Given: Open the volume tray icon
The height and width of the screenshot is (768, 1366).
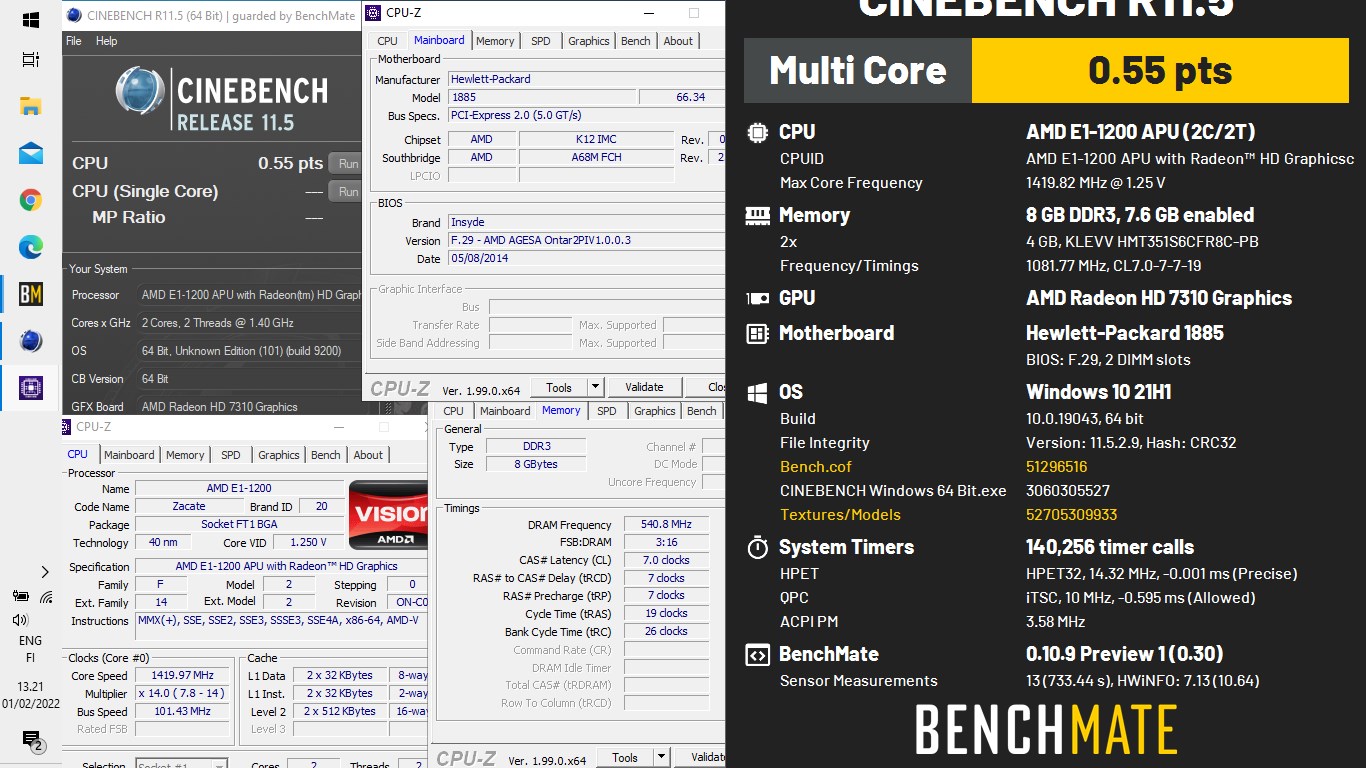Looking at the screenshot, I should pyautogui.click(x=20, y=620).
